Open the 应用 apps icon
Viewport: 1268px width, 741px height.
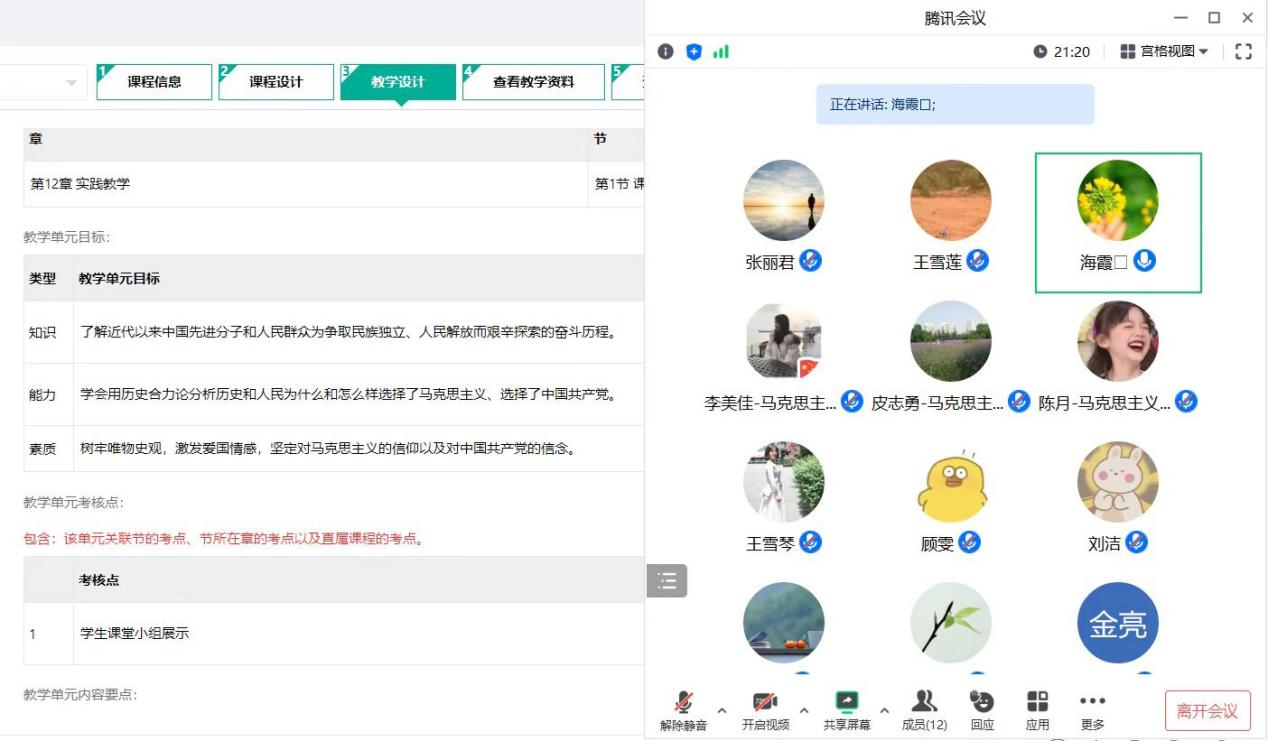tap(1038, 710)
